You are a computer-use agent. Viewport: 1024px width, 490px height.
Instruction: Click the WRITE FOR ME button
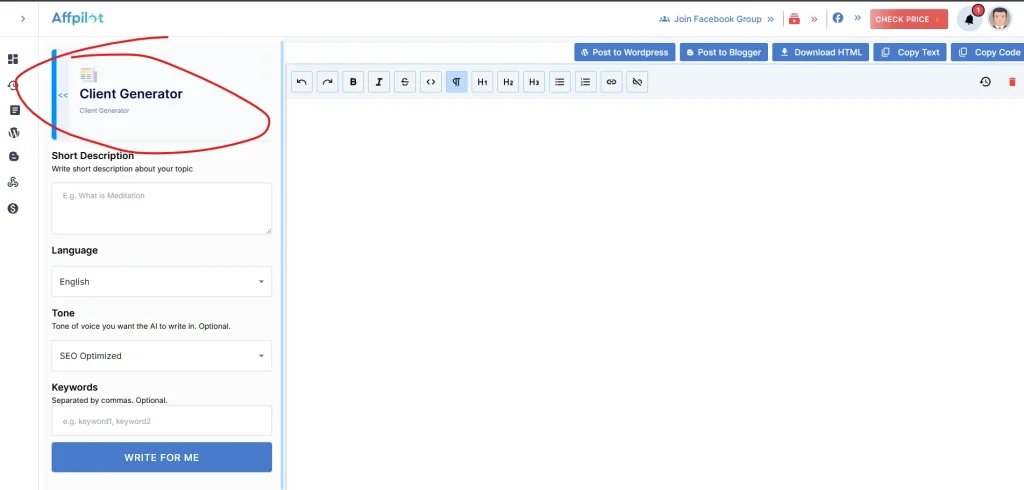point(161,457)
